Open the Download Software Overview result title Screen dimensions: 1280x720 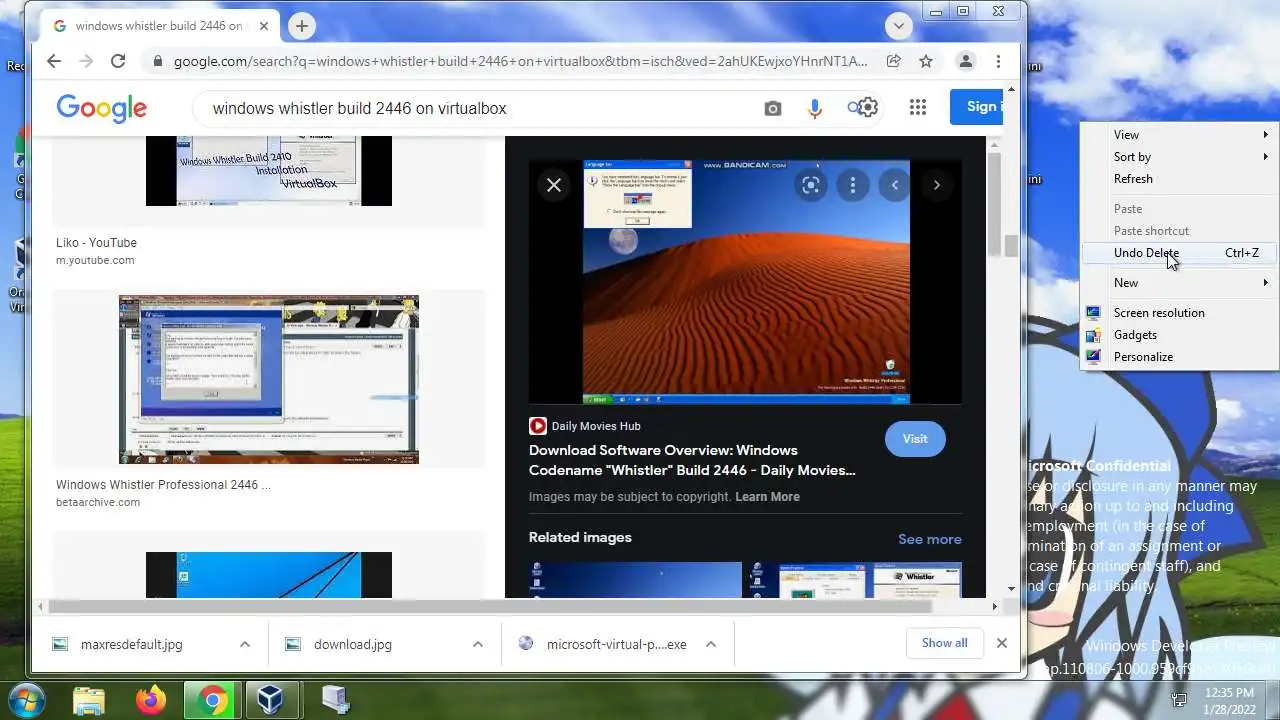[692, 460]
